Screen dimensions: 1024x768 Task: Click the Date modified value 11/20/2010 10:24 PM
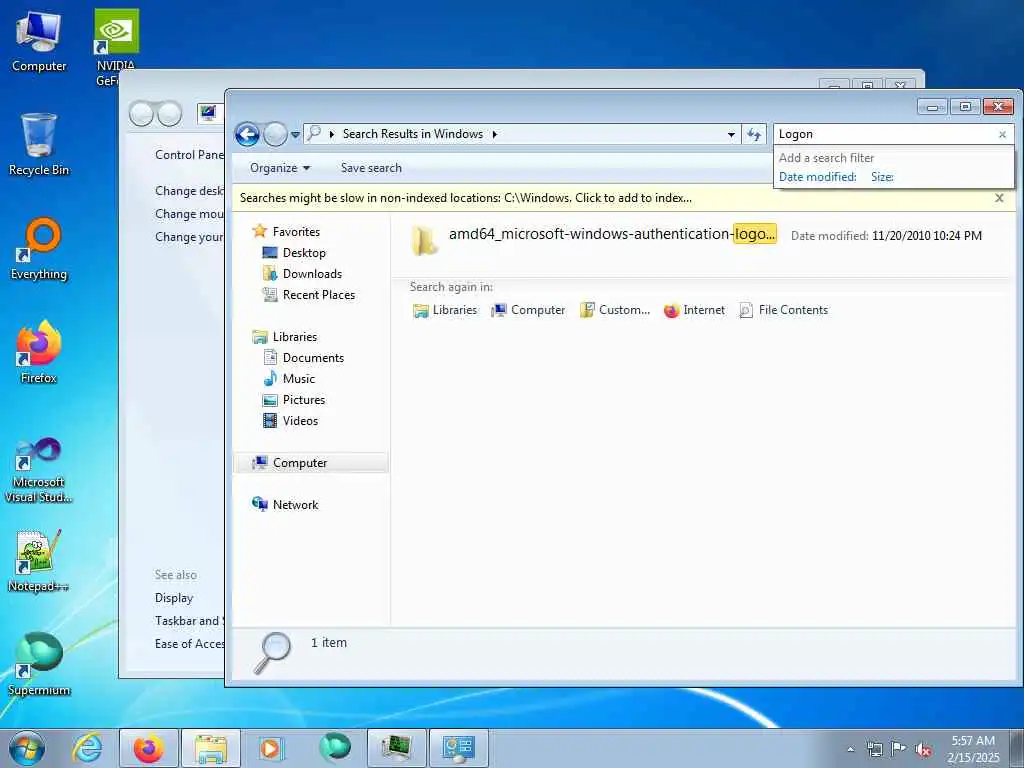click(927, 236)
